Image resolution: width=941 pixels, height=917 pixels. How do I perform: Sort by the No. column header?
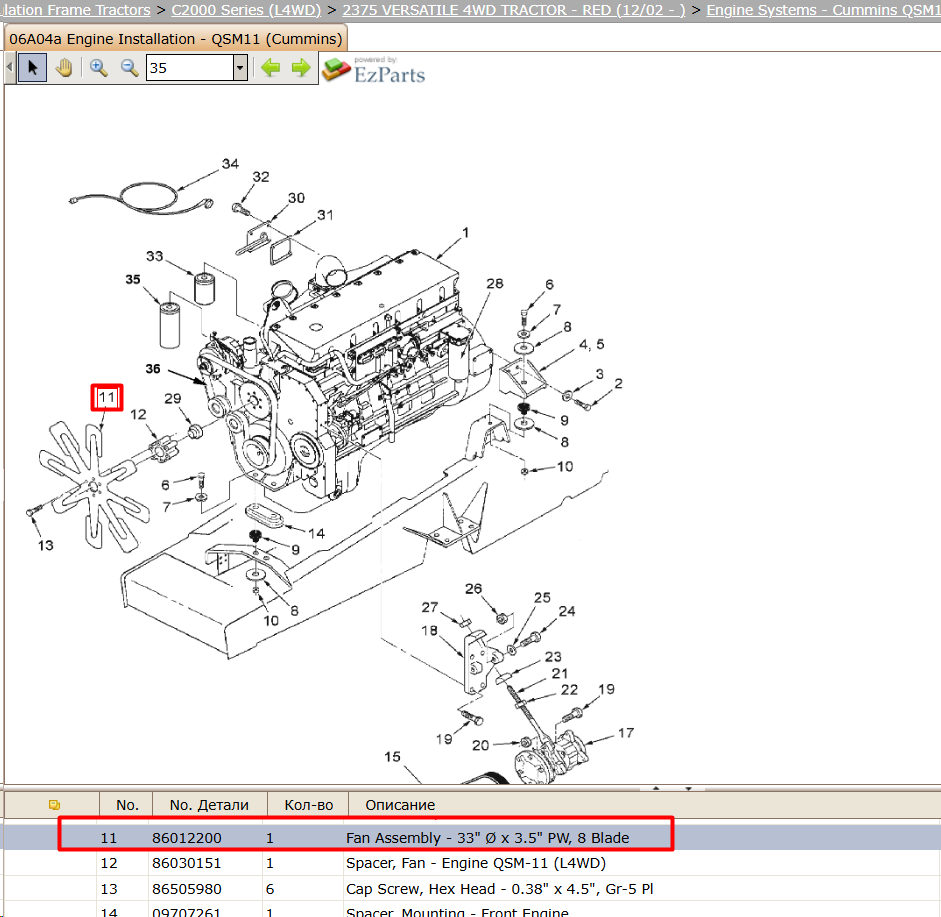[127, 805]
